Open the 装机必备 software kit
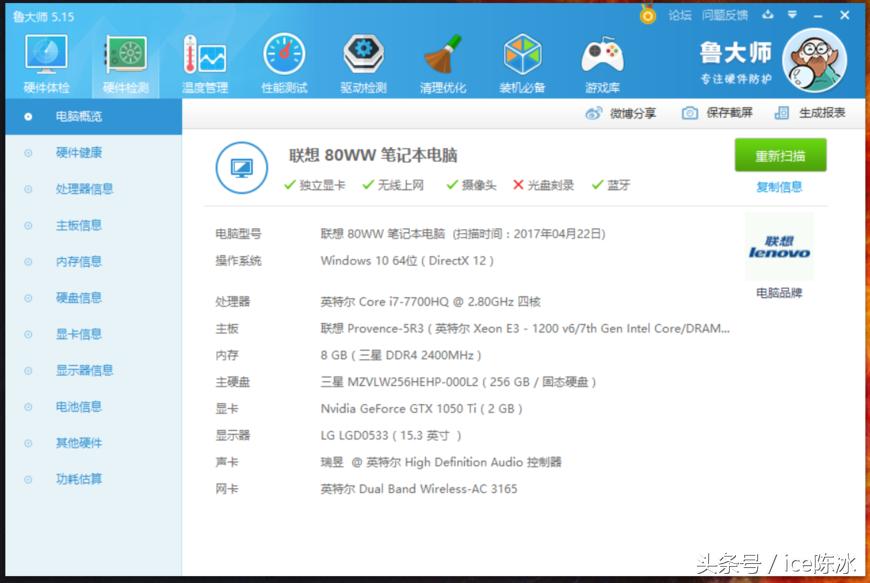The width and height of the screenshot is (870, 583). [522, 60]
